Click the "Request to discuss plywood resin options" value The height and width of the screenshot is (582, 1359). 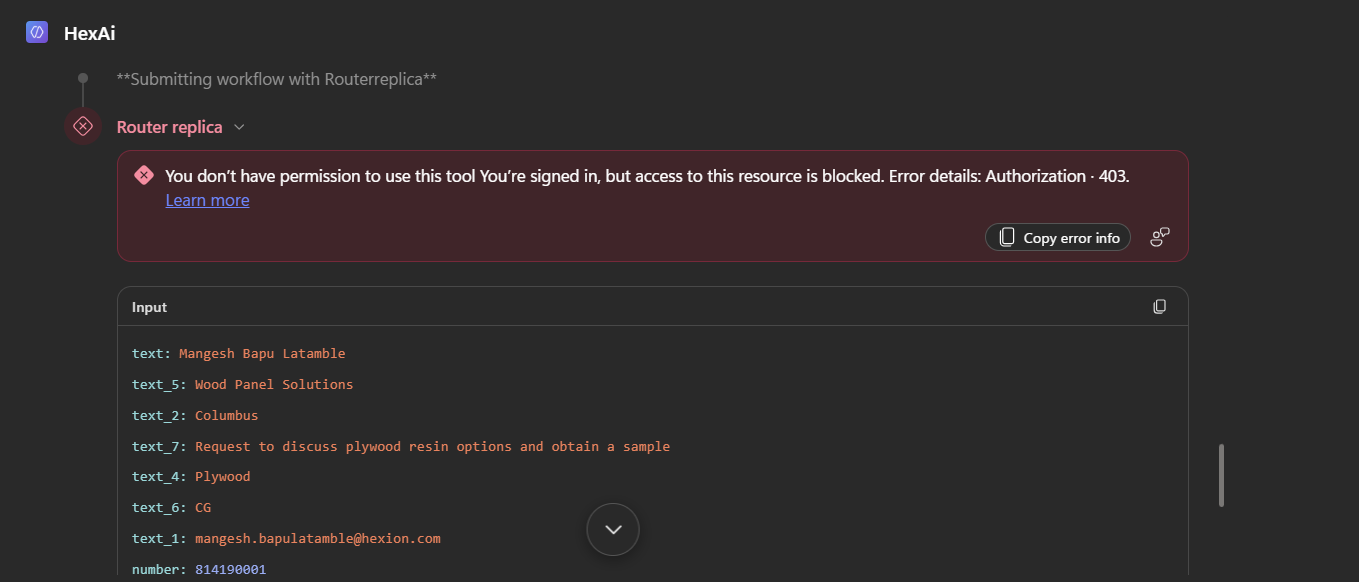tap(432, 446)
